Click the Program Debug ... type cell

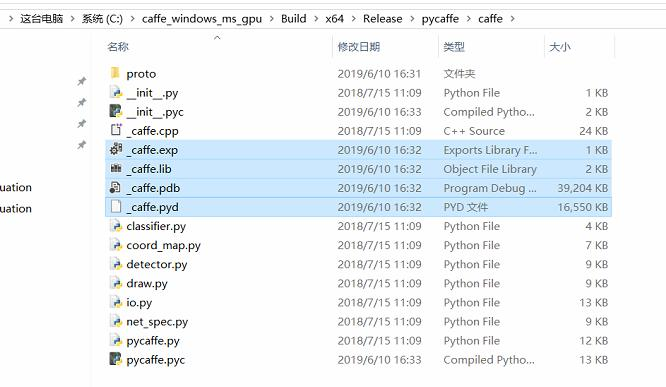490,188
